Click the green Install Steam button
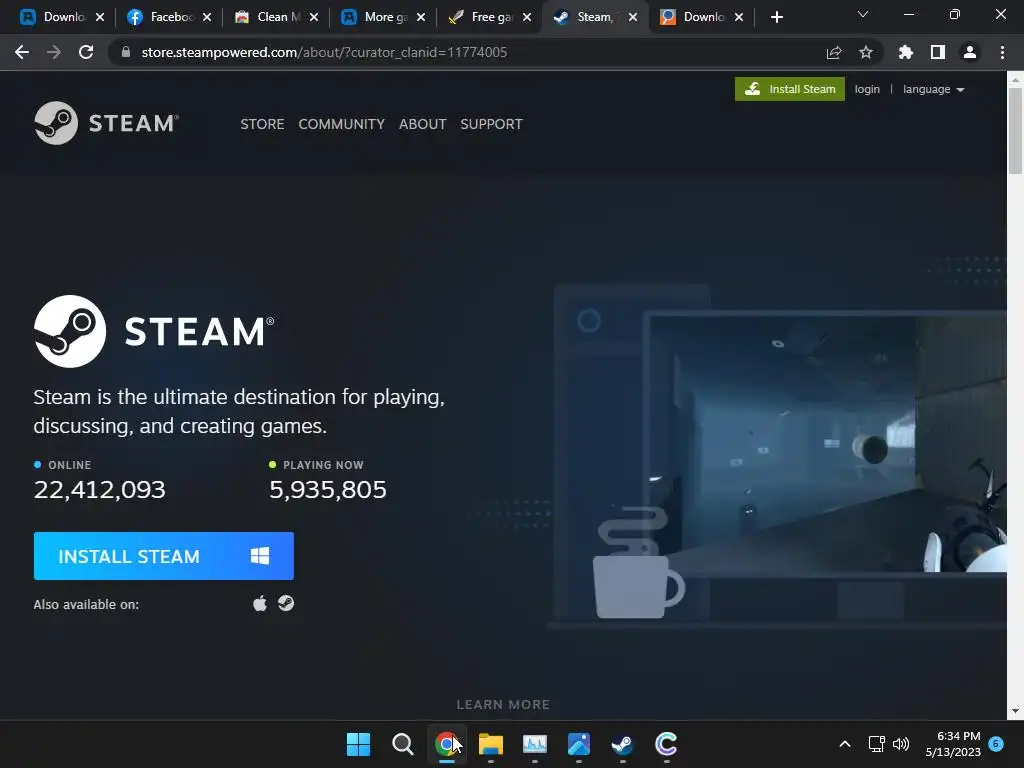Image resolution: width=1024 pixels, height=768 pixels. pos(790,89)
